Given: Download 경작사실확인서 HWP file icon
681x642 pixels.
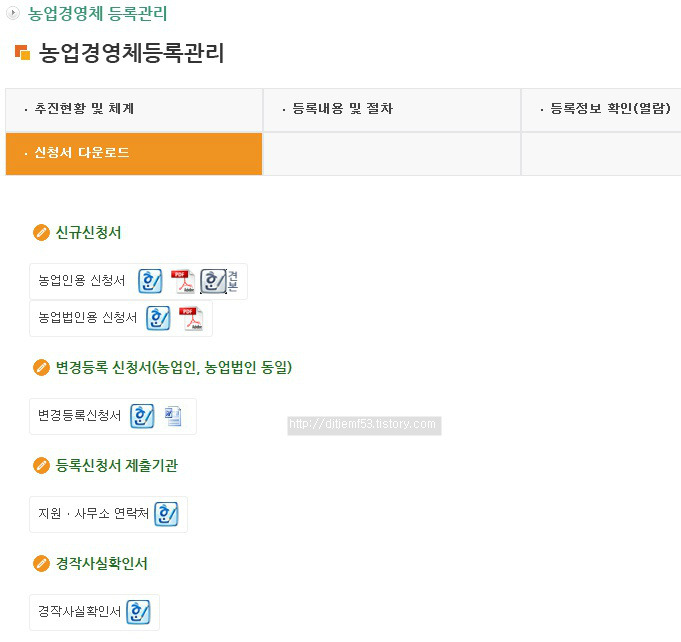Looking at the screenshot, I should coord(138,612).
